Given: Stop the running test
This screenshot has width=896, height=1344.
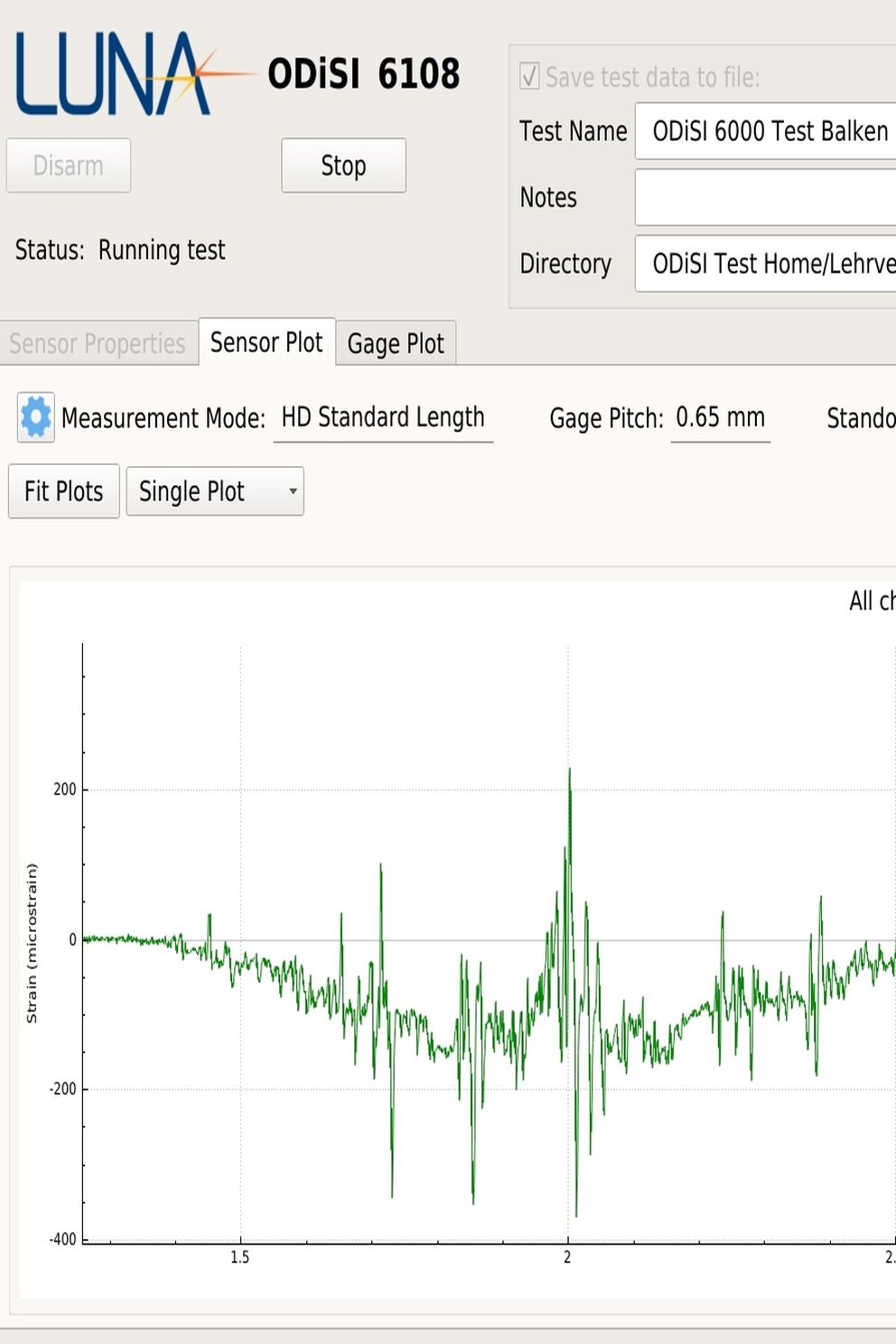Looking at the screenshot, I should click(x=343, y=165).
